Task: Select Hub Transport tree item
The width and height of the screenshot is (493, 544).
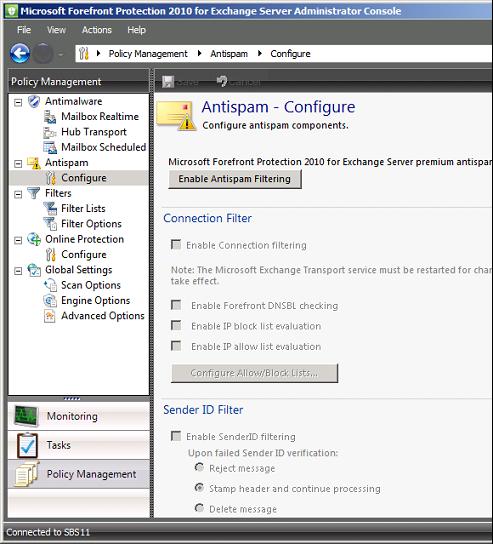Action: 94,132
